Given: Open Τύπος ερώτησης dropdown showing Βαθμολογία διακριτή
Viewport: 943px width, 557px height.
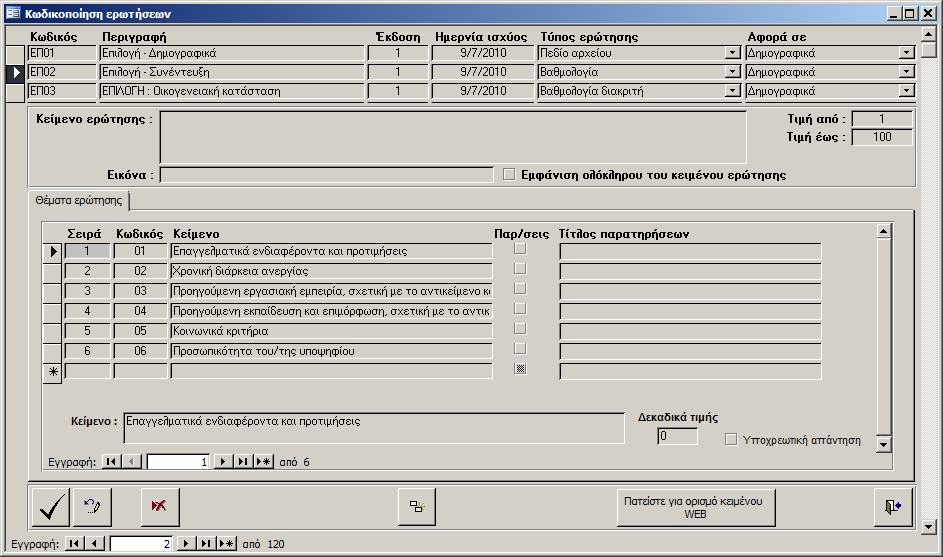Looking at the screenshot, I should [732, 91].
